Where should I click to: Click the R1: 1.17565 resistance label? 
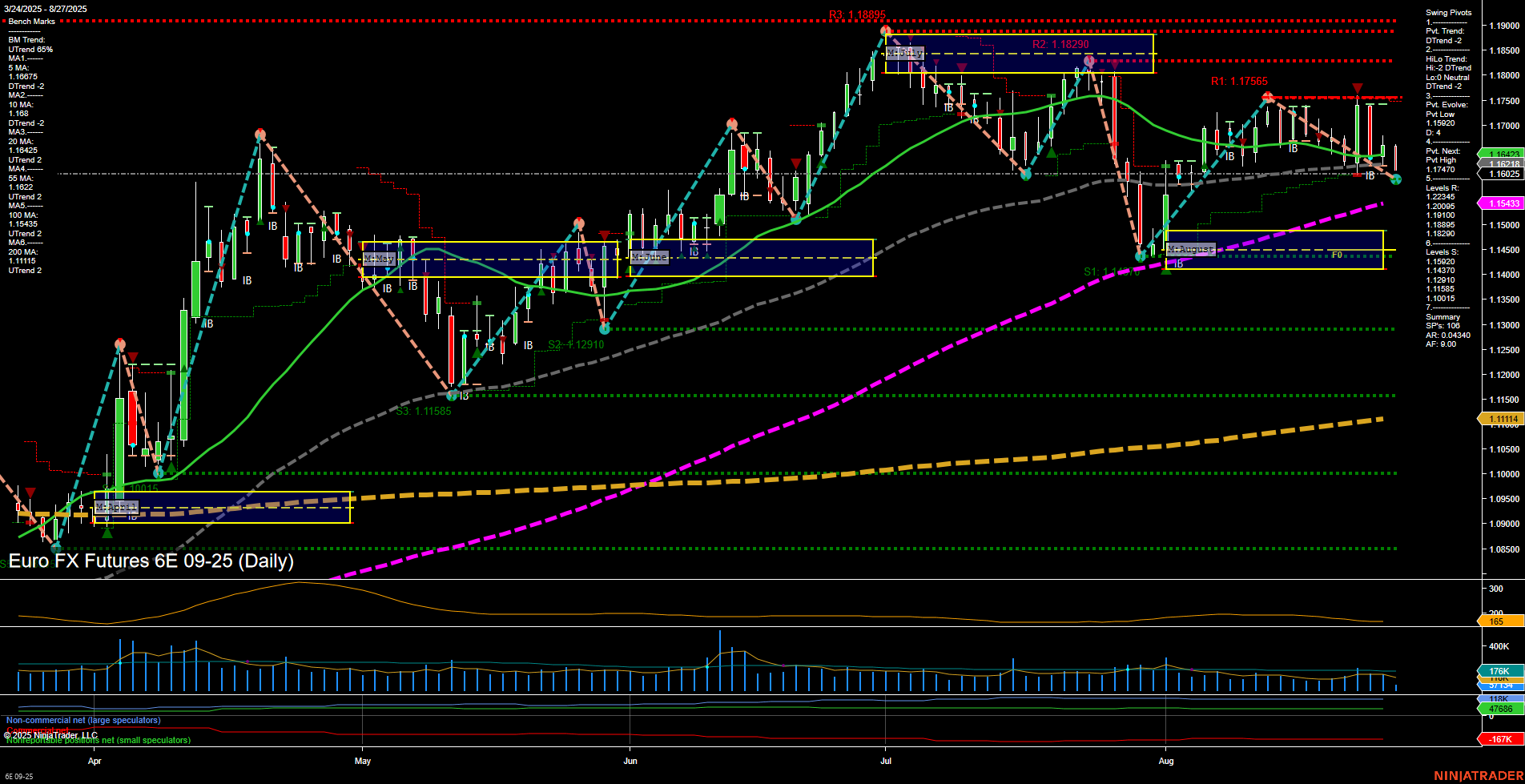pos(1239,82)
